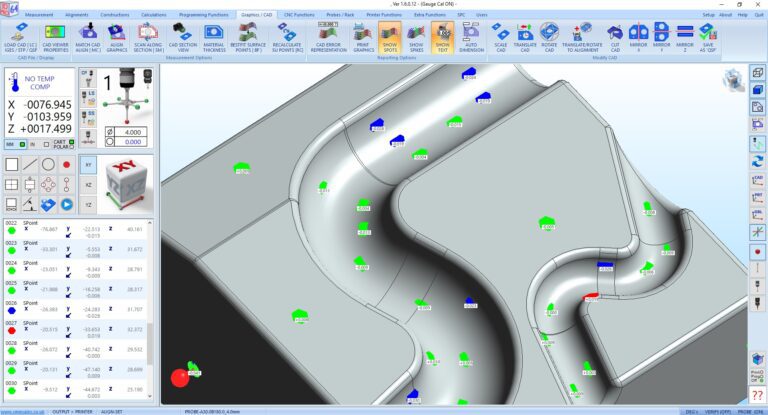Select the bolt-circle pattern tool
Viewport: 768px width, 415px height.
[x=48, y=185]
